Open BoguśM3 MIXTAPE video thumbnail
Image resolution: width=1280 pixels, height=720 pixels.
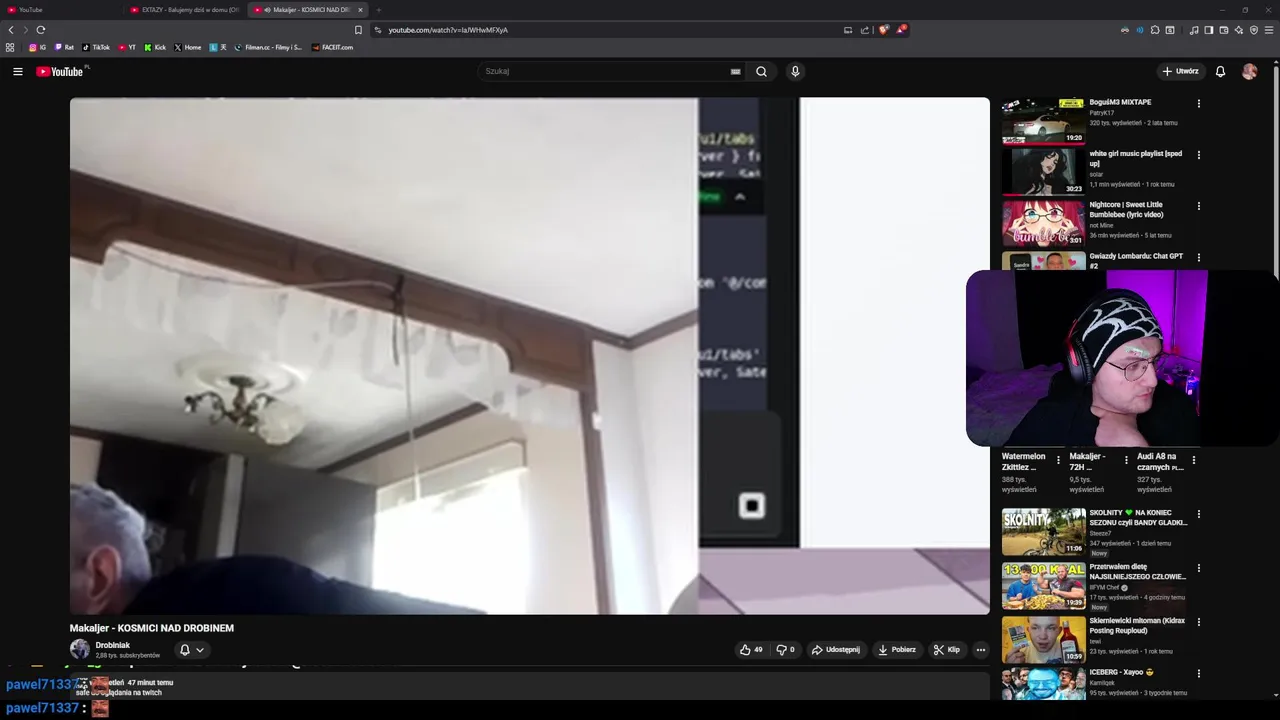click(1043, 120)
